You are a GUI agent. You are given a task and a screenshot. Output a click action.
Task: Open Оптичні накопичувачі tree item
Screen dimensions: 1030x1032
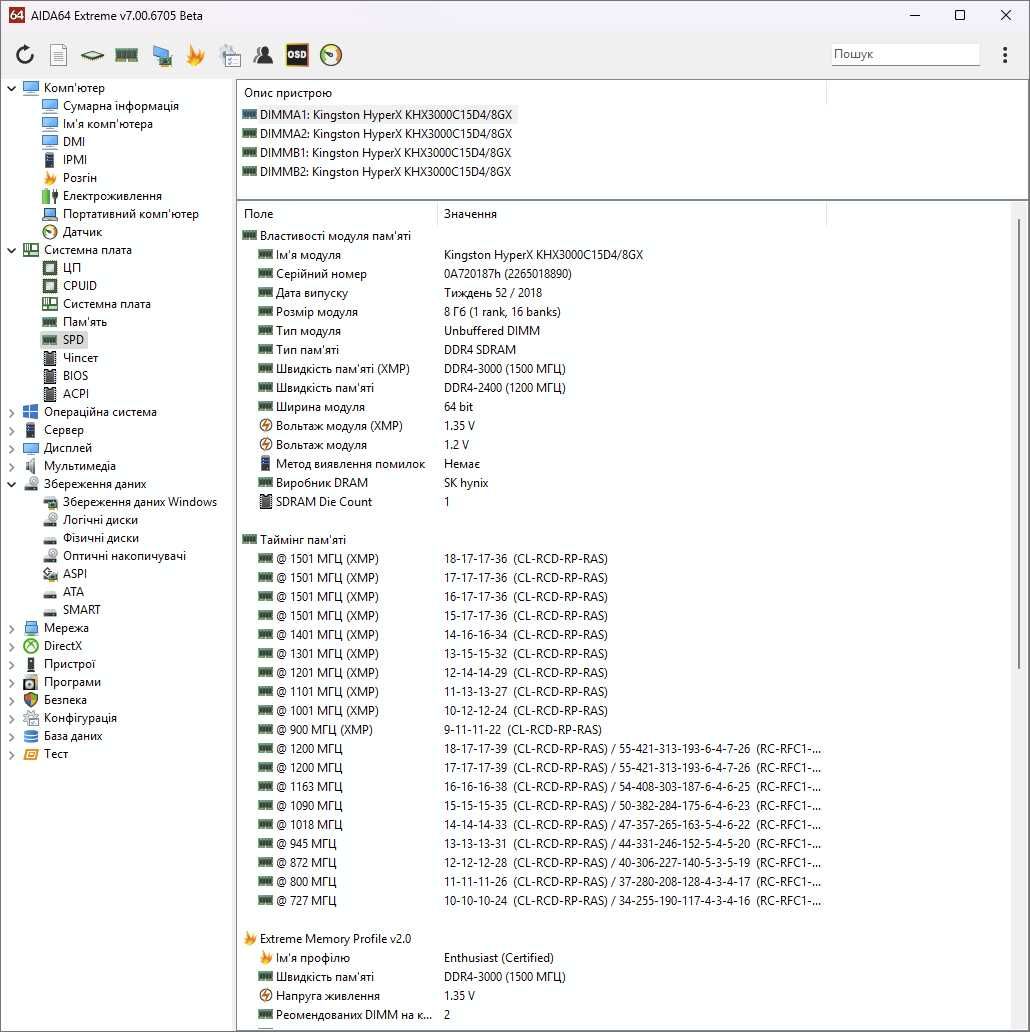pyautogui.click(x=124, y=556)
